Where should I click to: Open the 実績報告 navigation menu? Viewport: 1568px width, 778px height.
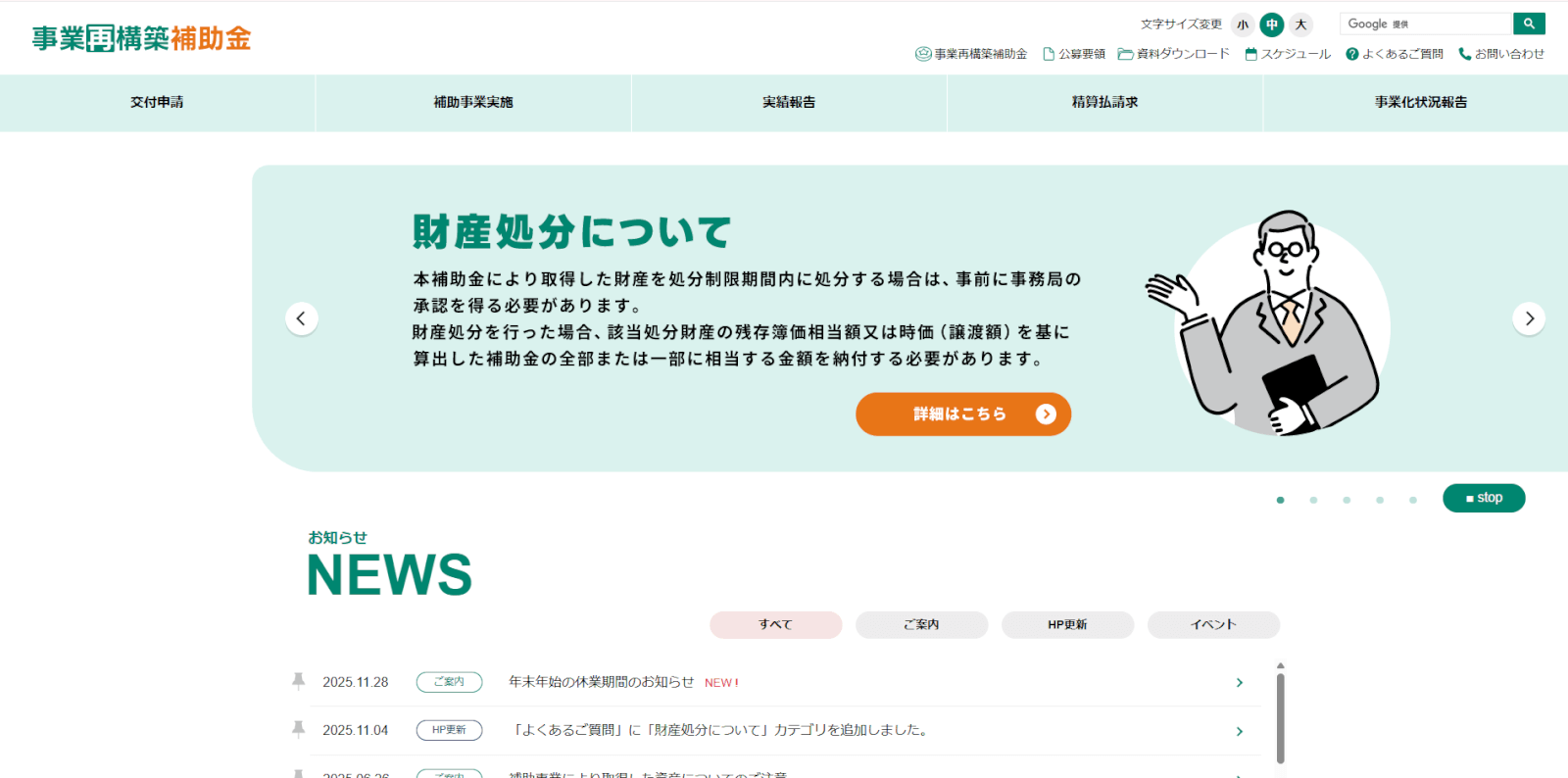[x=789, y=103]
